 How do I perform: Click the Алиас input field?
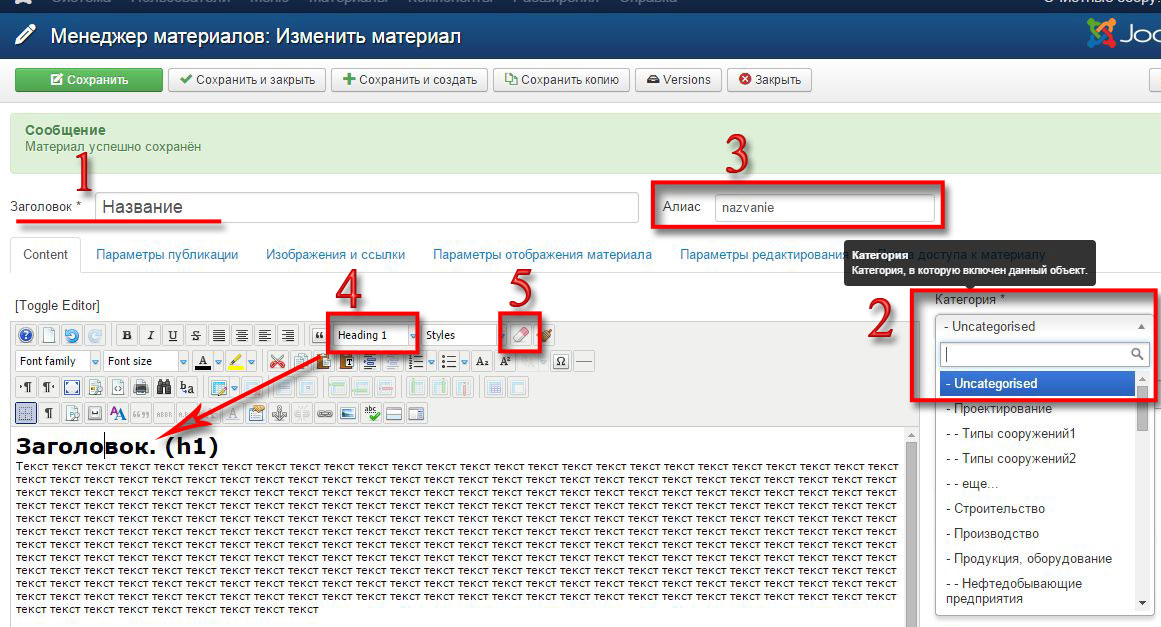coord(824,208)
